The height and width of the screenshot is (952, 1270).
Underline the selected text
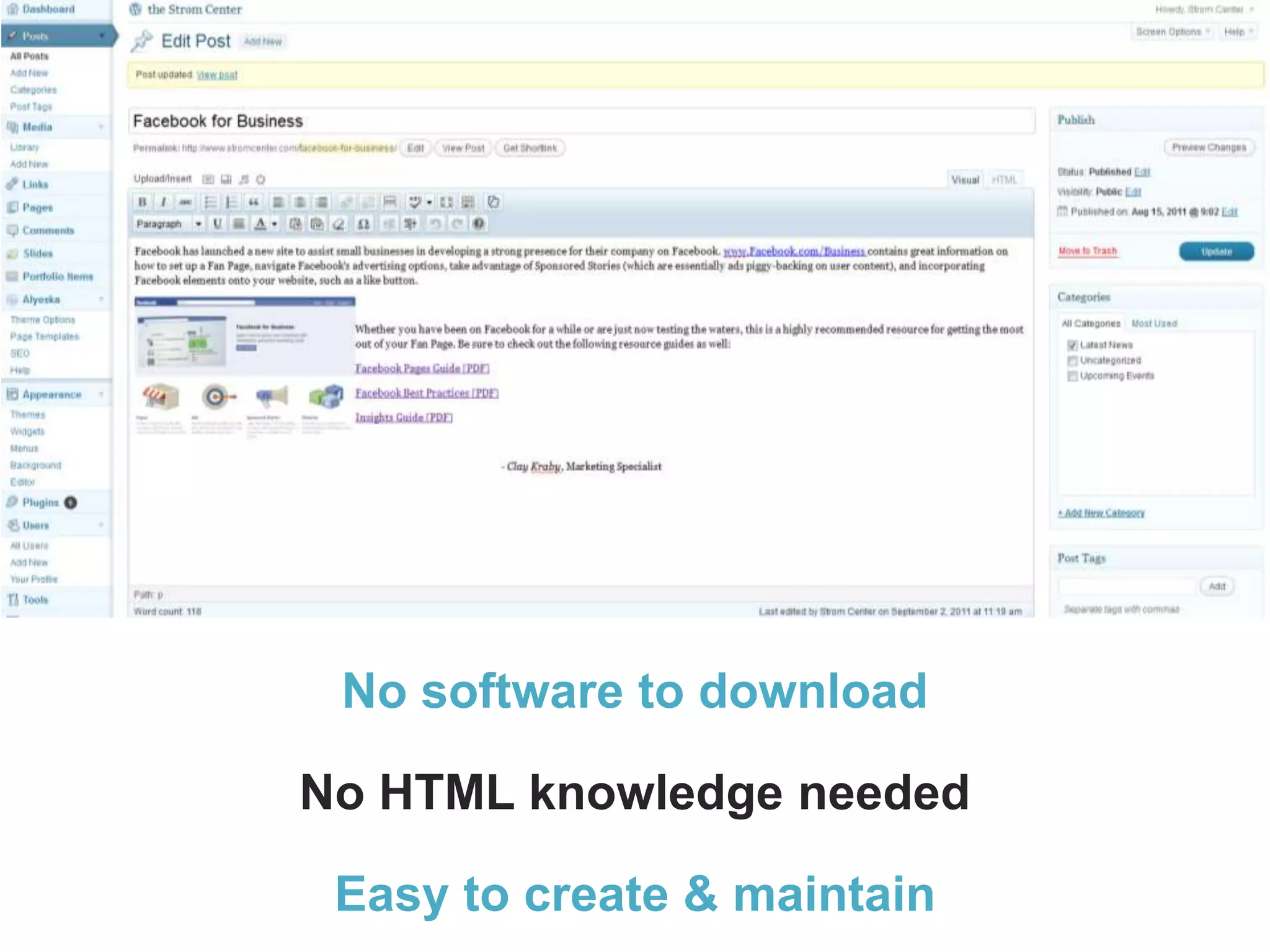pyautogui.click(x=218, y=224)
